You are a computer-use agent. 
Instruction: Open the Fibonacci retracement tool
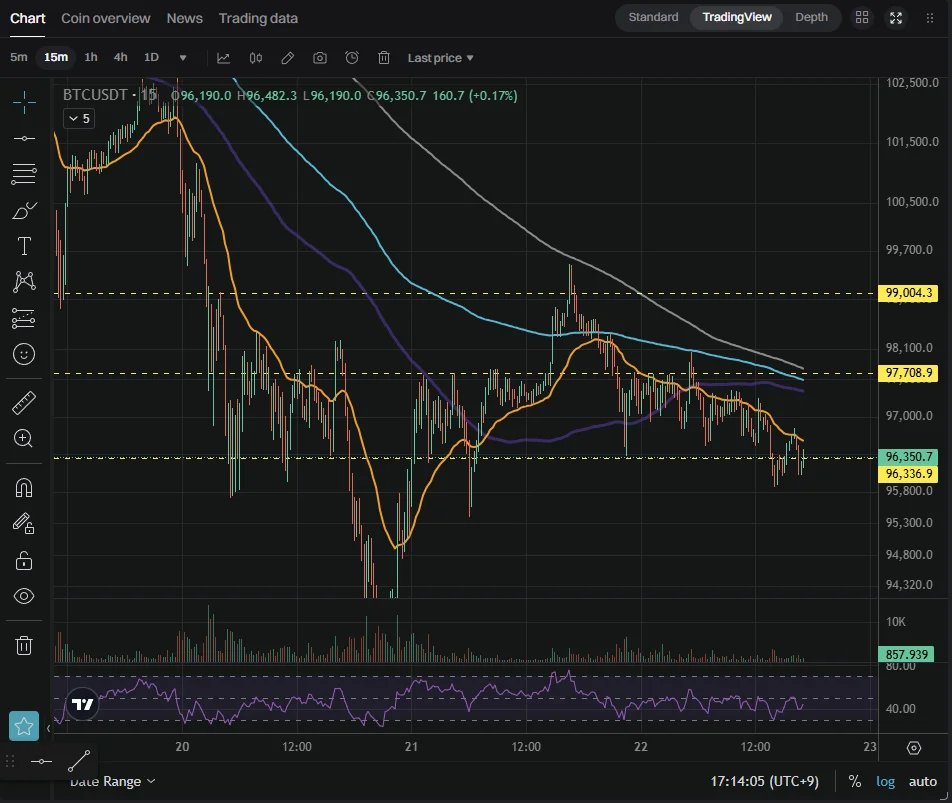pos(24,174)
